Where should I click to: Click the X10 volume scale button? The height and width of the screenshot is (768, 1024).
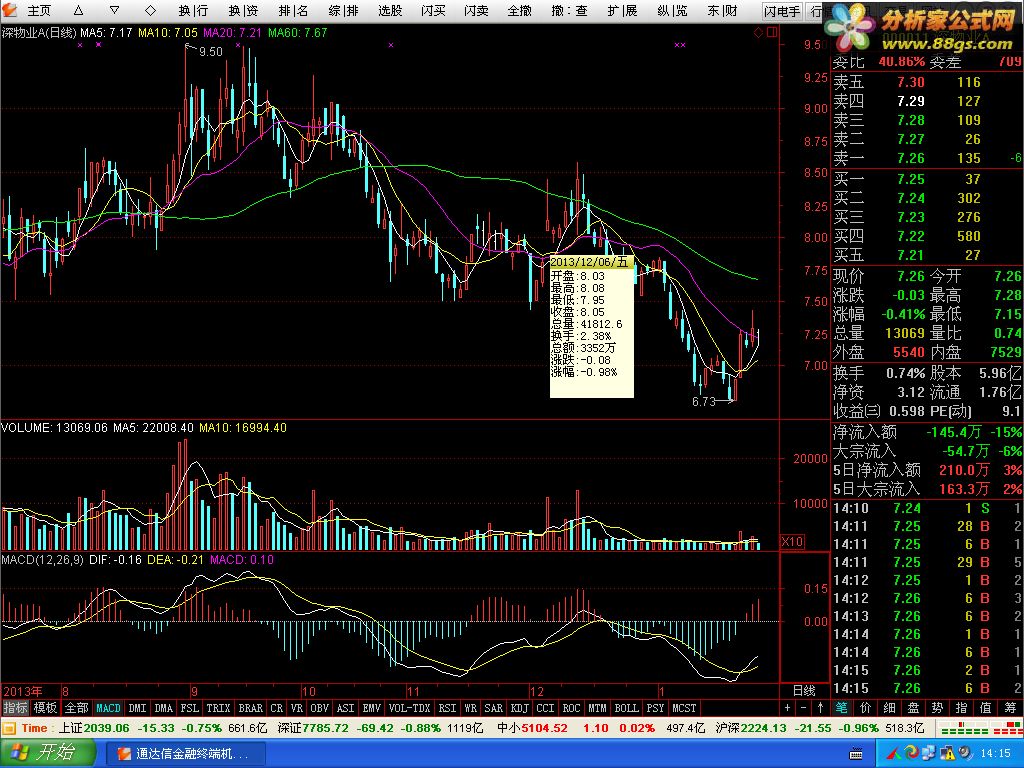(x=792, y=541)
